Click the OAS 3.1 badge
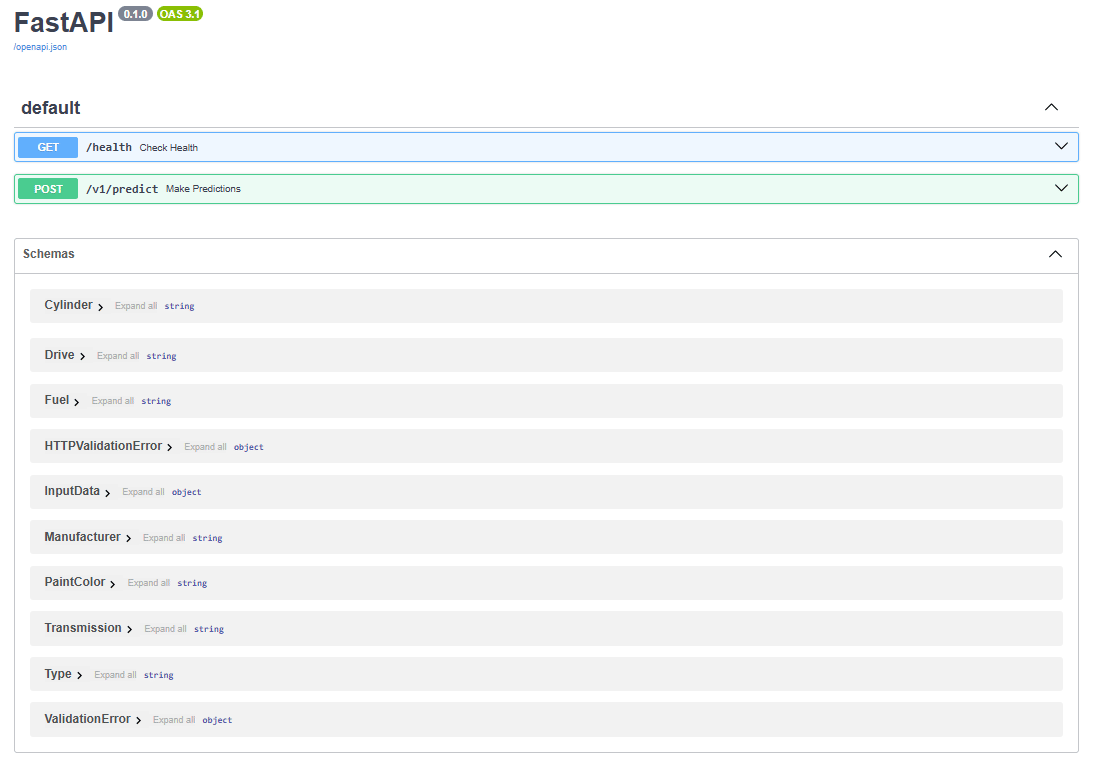This screenshot has height=779, width=1103. 180,14
